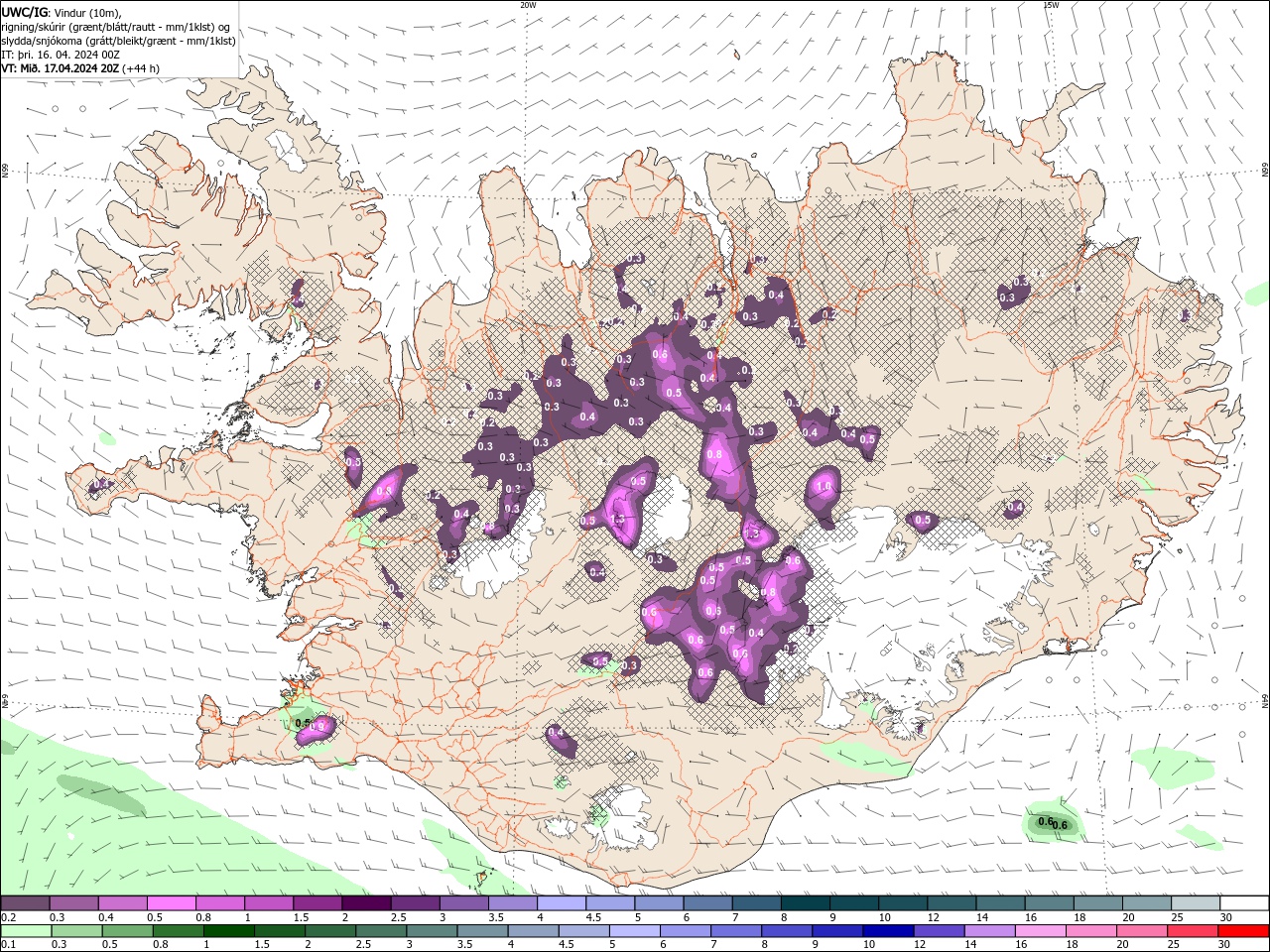
Task: Click the pale green 0.1 swatch in the rain legend
Action: click(x=25, y=931)
